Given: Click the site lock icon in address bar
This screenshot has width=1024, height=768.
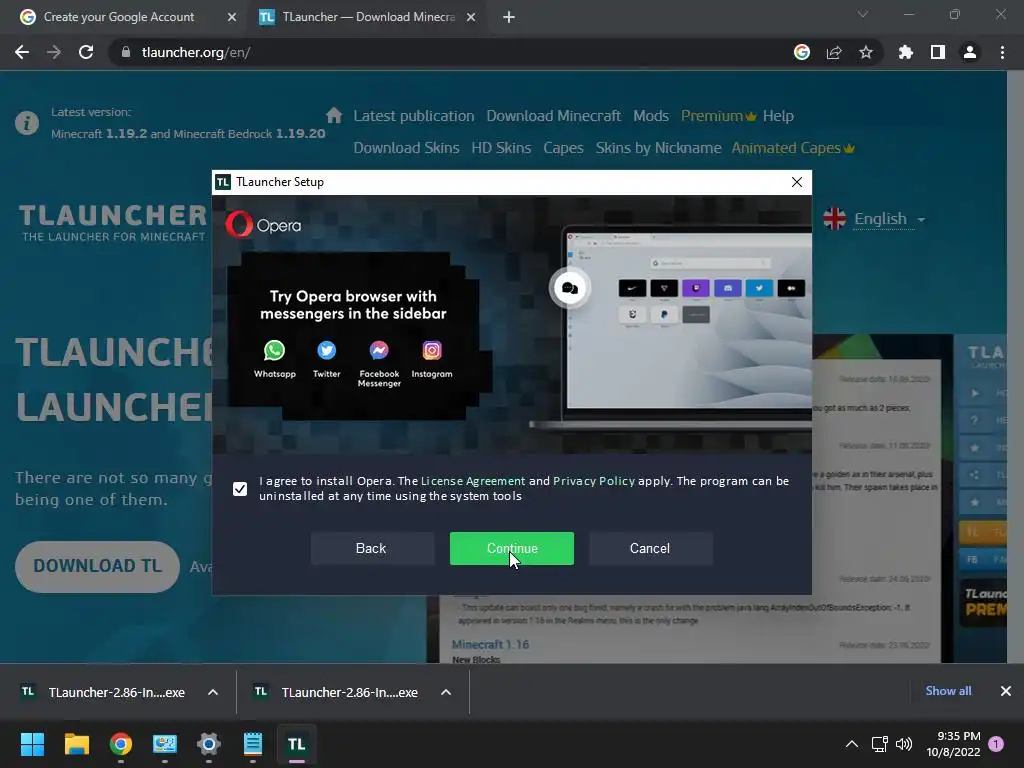Looking at the screenshot, I should click(126, 52).
